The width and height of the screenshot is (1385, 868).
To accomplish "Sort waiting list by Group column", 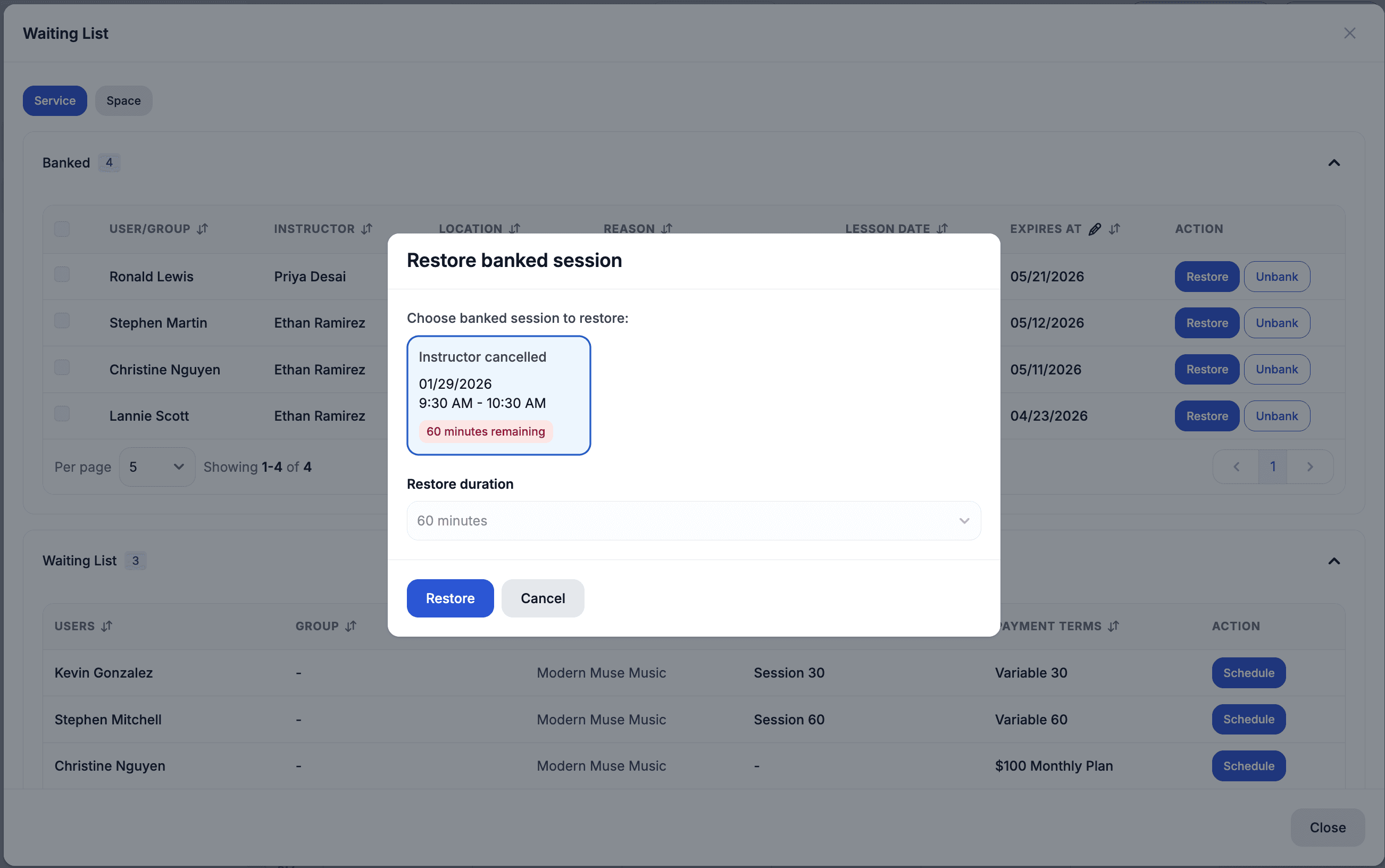I will click(351, 627).
